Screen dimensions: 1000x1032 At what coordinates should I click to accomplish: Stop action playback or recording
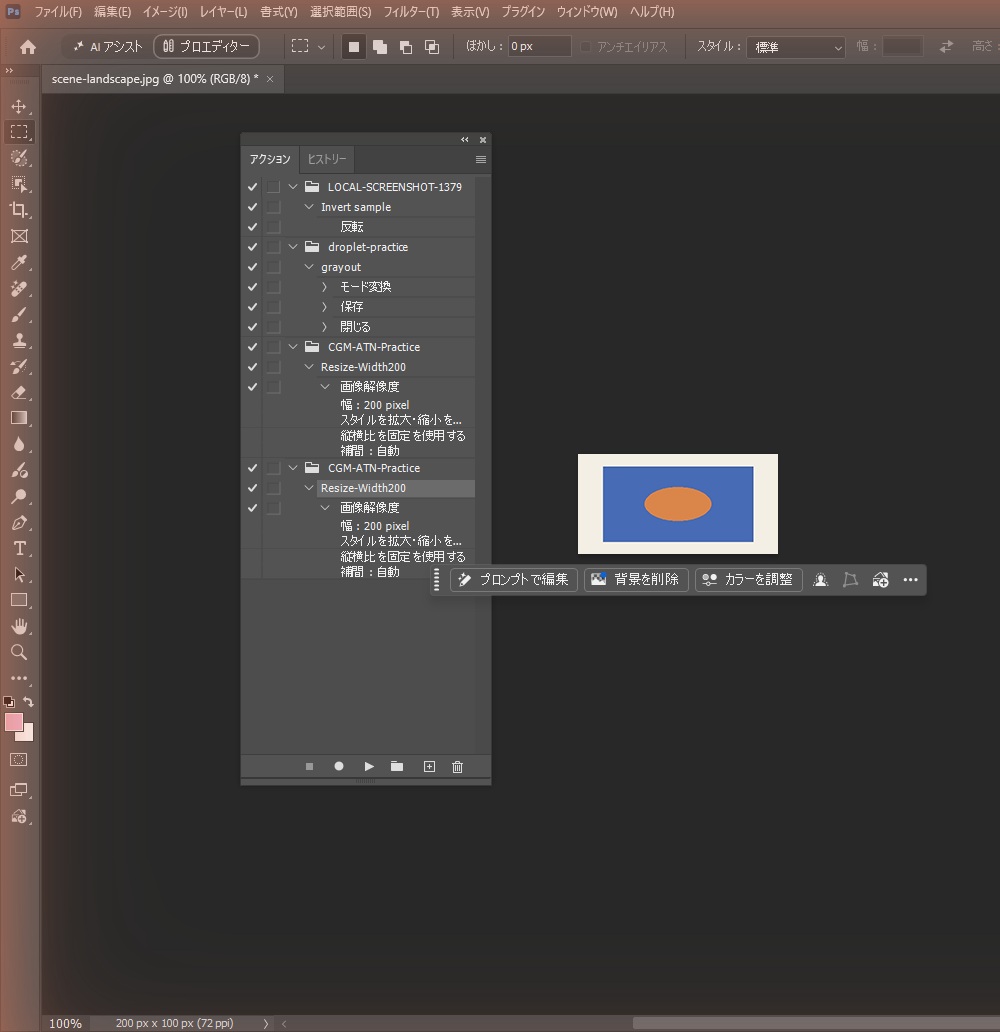pos(309,767)
